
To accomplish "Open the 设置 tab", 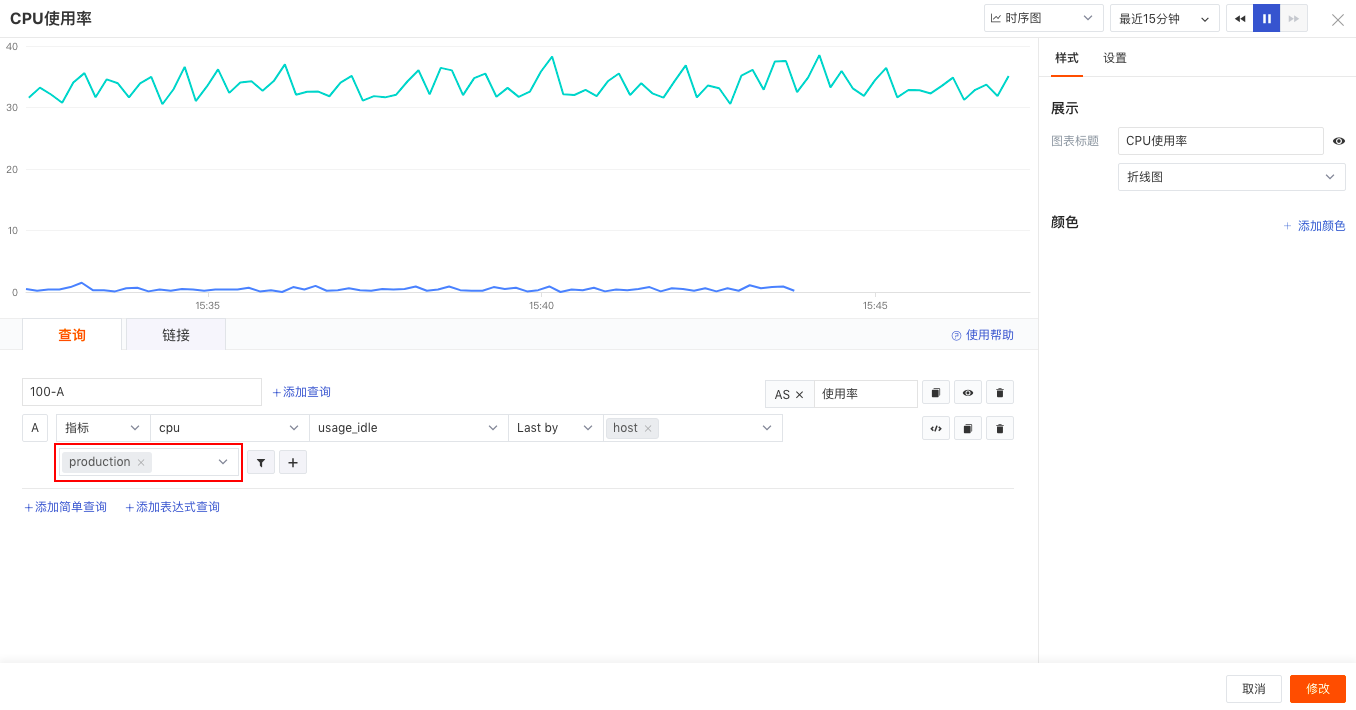I will [1115, 58].
